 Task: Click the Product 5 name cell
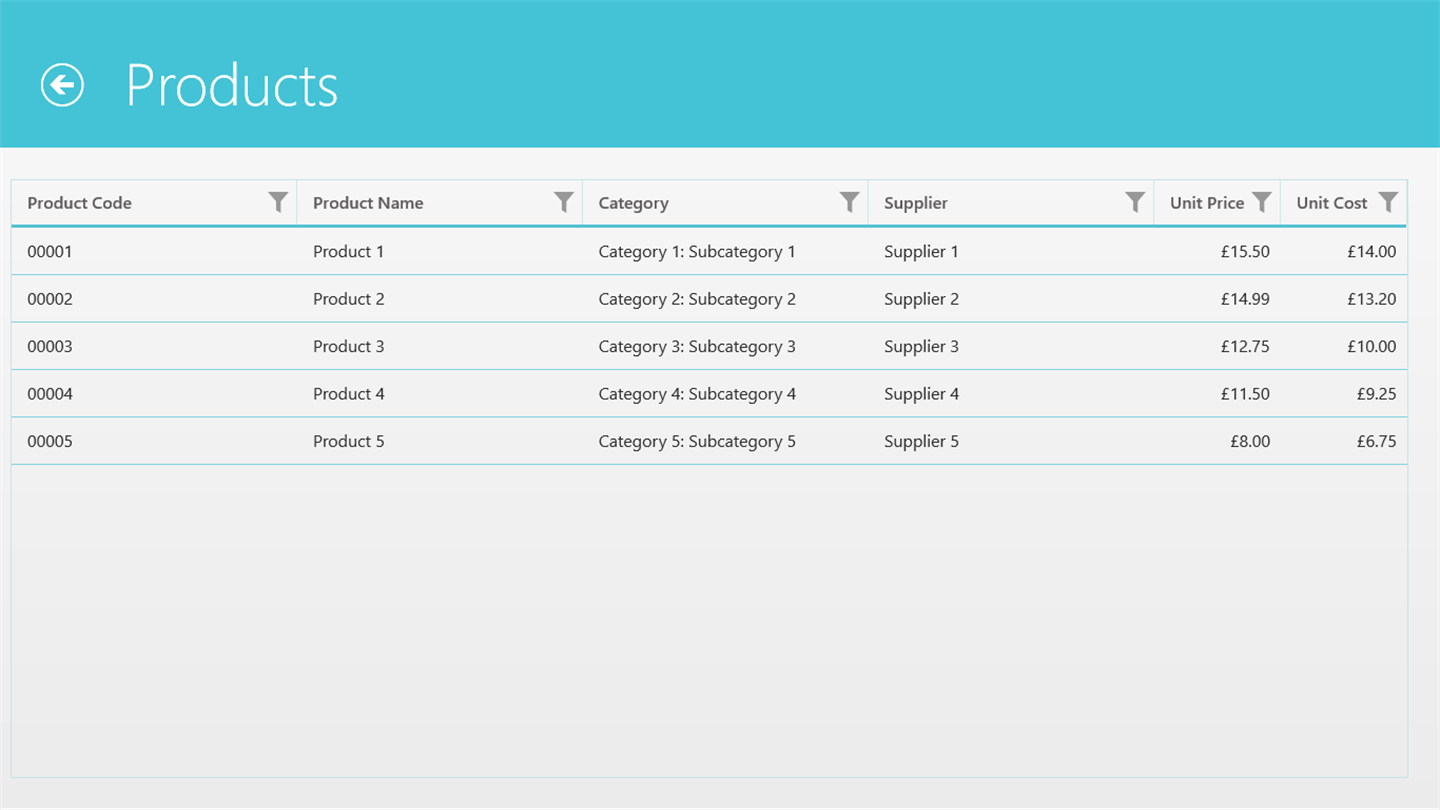coord(440,441)
